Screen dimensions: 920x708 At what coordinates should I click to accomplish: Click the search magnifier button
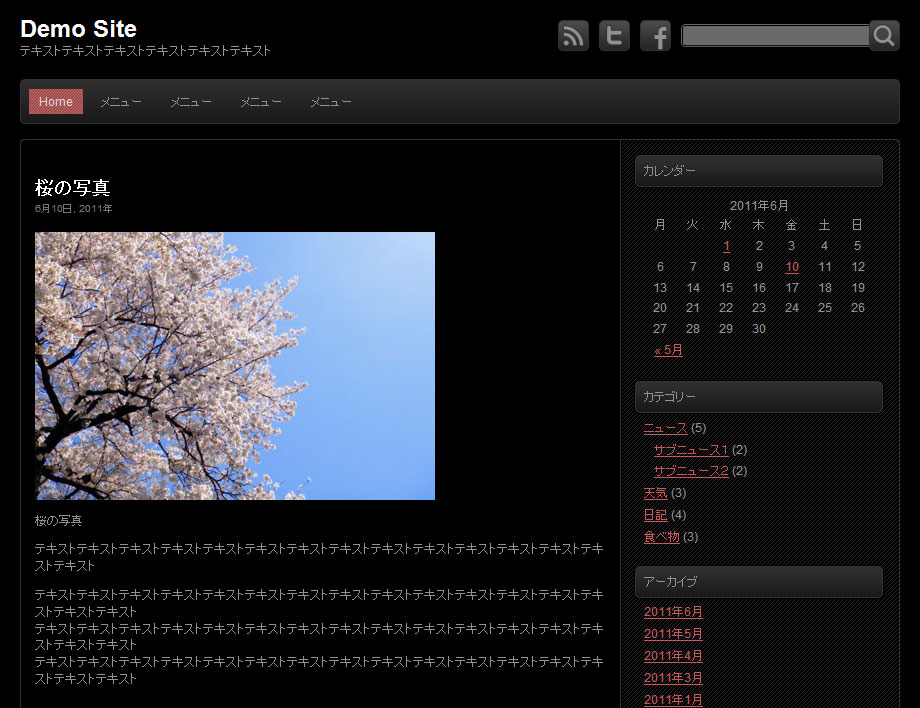(884, 36)
